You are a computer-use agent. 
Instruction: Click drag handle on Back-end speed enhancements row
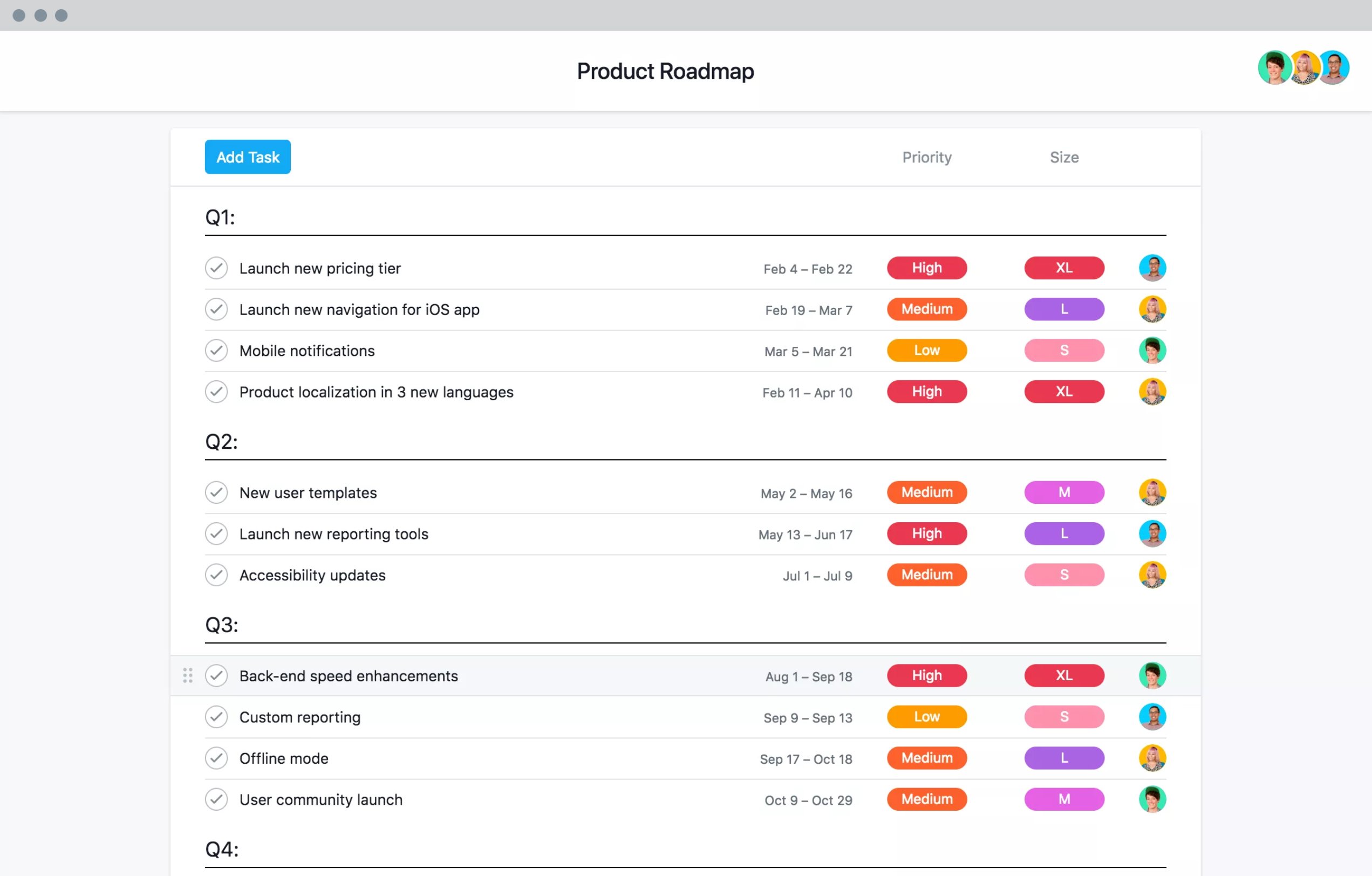189,675
